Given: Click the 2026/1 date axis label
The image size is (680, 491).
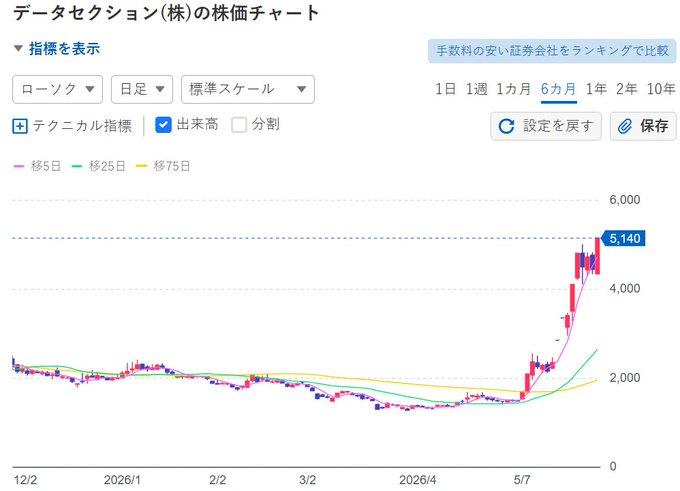Looking at the screenshot, I should (122, 480).
